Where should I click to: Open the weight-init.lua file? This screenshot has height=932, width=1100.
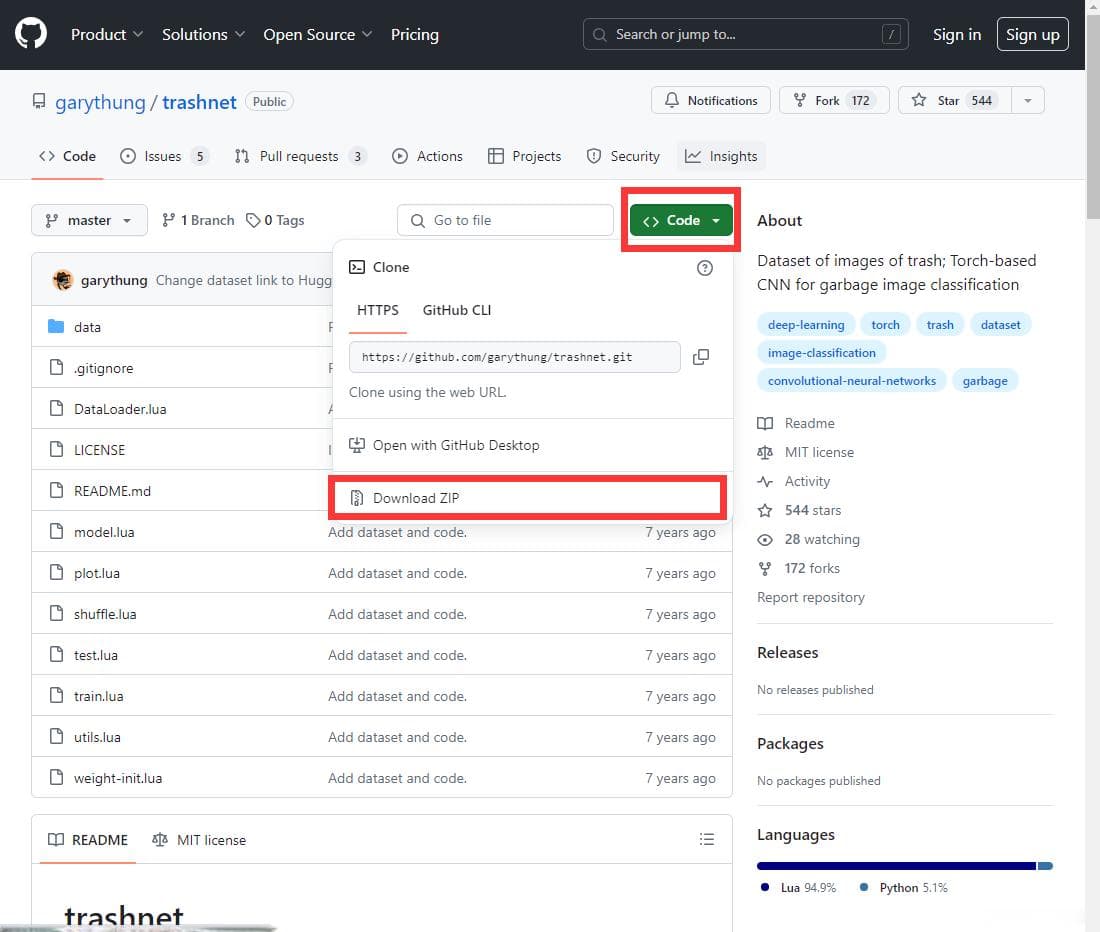(118, 778)
